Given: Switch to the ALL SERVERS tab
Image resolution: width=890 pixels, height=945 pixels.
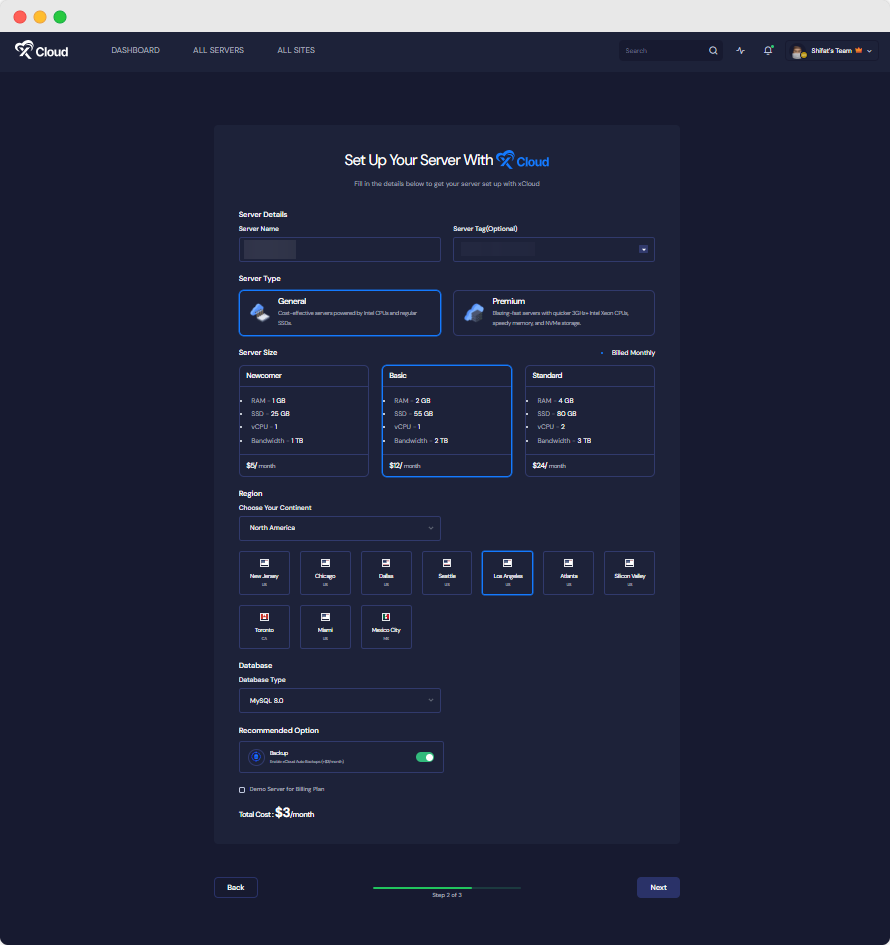Looking at the screenshot, I should [x=218, y=50].
